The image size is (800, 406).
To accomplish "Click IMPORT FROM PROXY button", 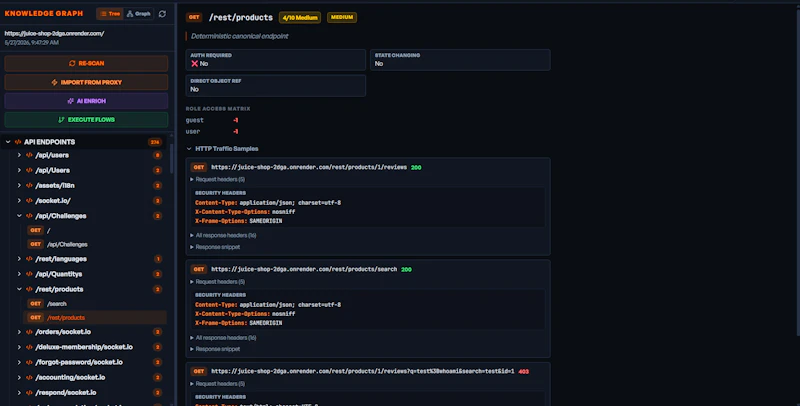I will click(x=86, y=82).
